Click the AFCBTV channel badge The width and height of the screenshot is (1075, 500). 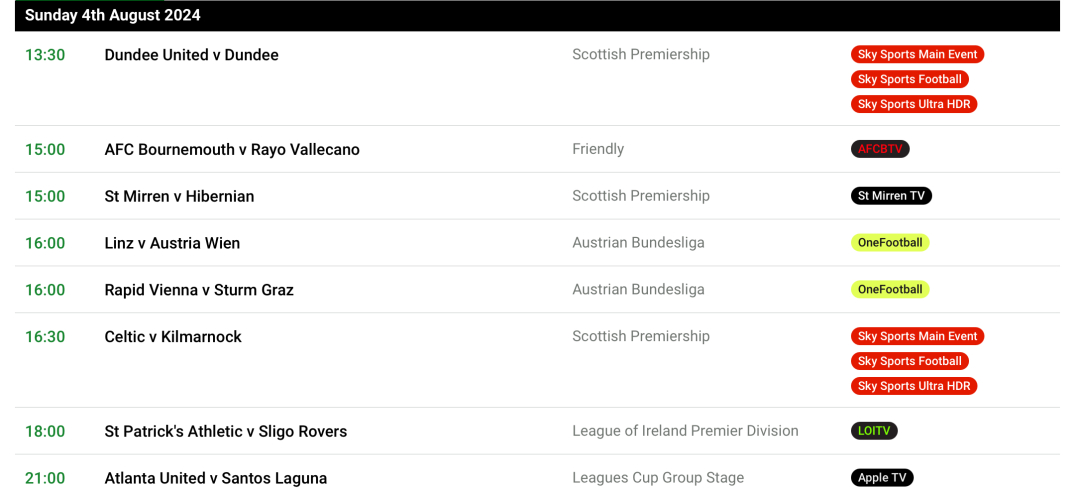click(x=880, y=149)
